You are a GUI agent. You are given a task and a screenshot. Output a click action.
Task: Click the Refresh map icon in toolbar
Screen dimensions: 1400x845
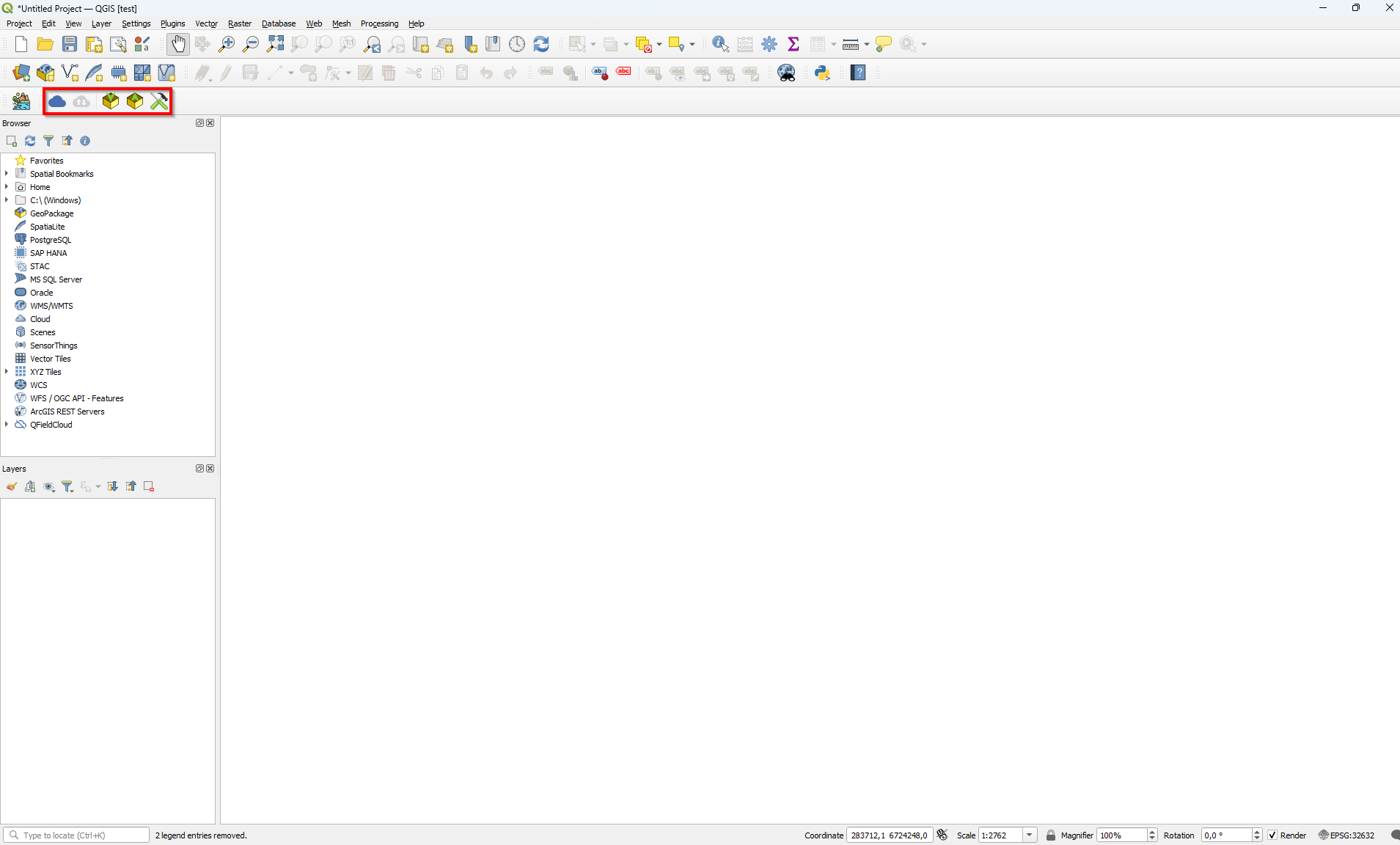541,44
